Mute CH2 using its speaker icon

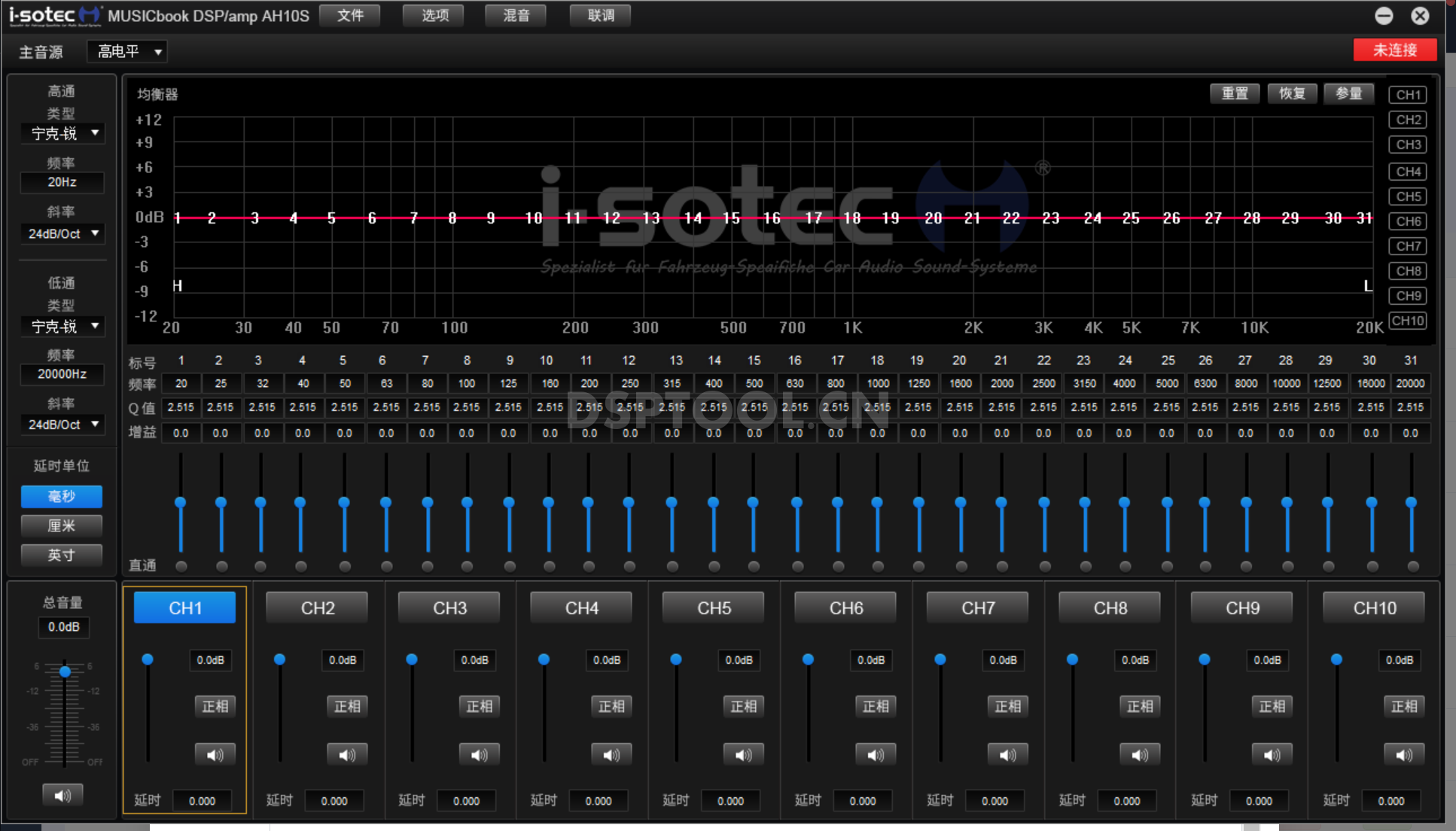[347, 754]
